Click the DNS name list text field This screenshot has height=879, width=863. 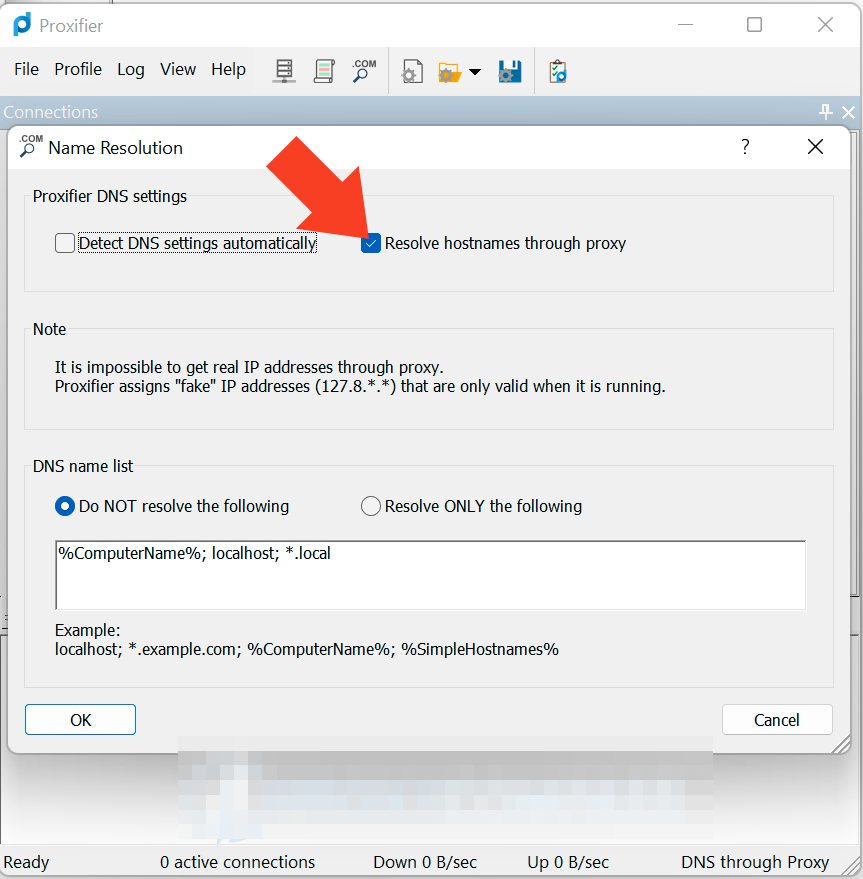pos(430,575)
